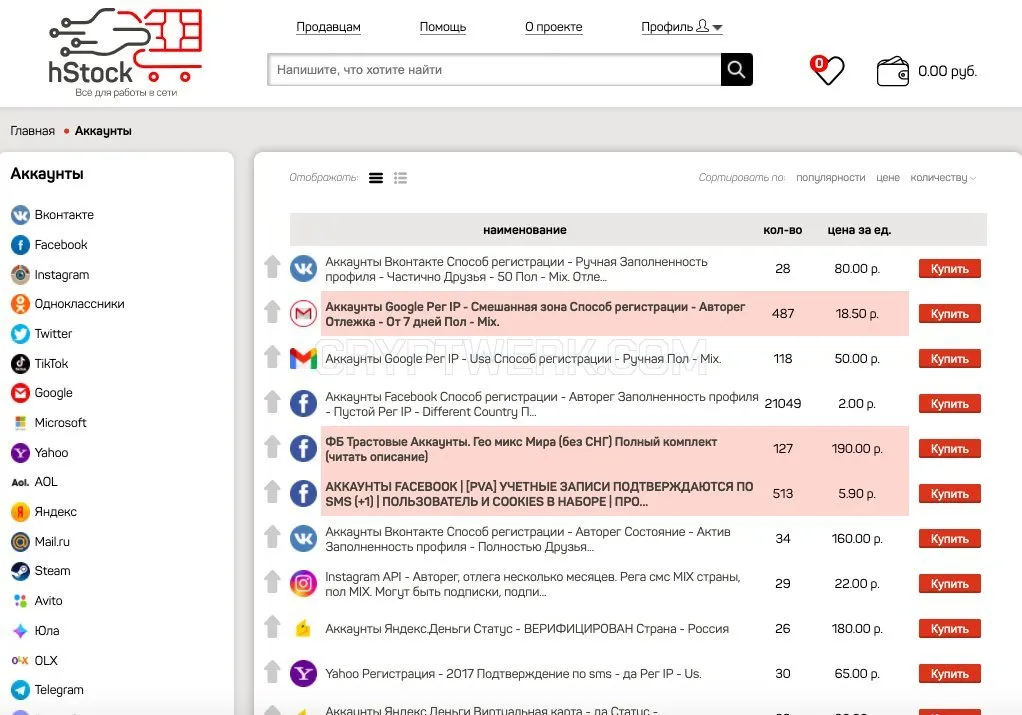Click 'наименование' column header
Image resolution: width=1022 pixels, height=715 pixels.
(525, 229)
